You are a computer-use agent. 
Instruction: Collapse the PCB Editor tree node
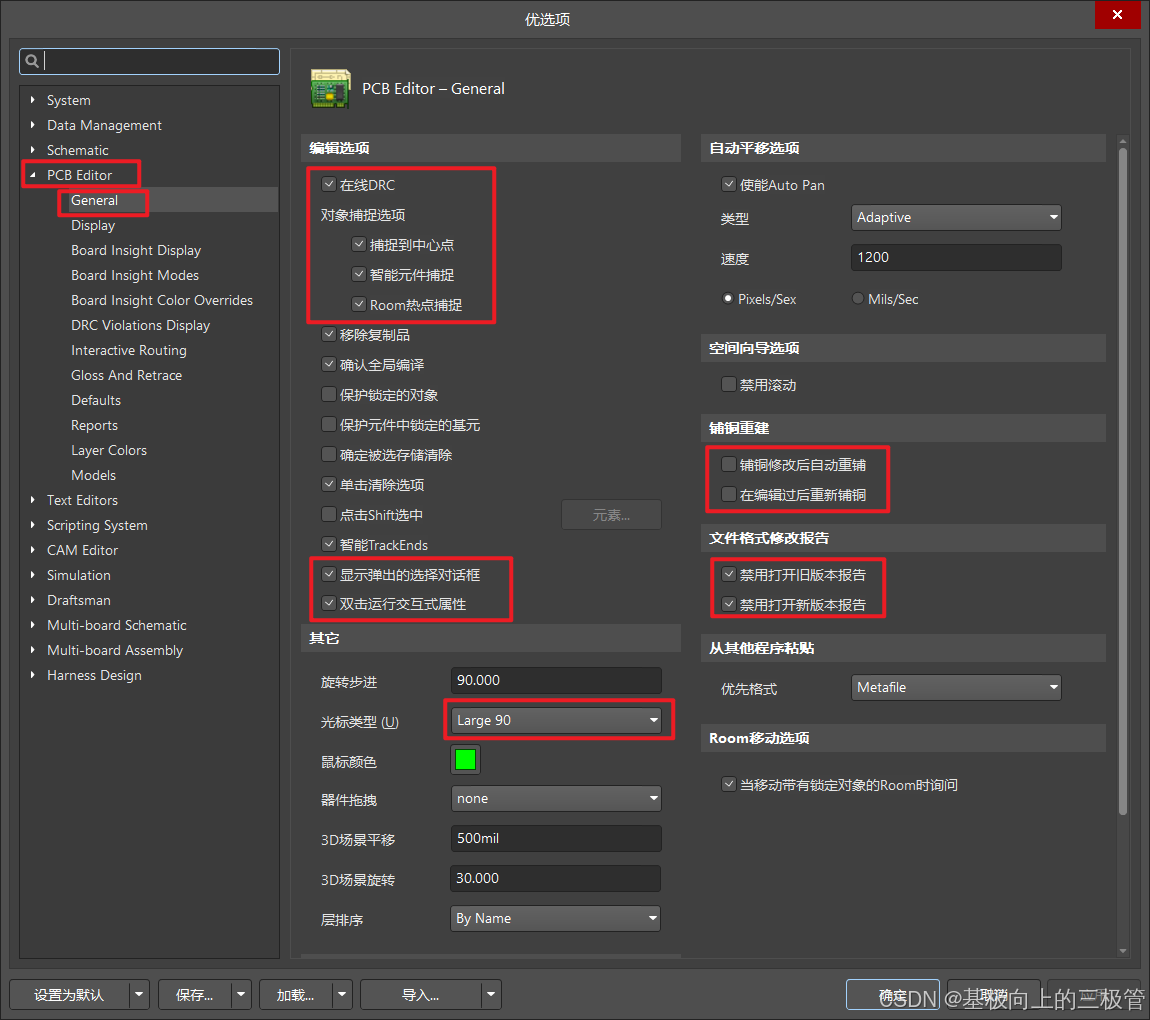(x=32, y=175)
